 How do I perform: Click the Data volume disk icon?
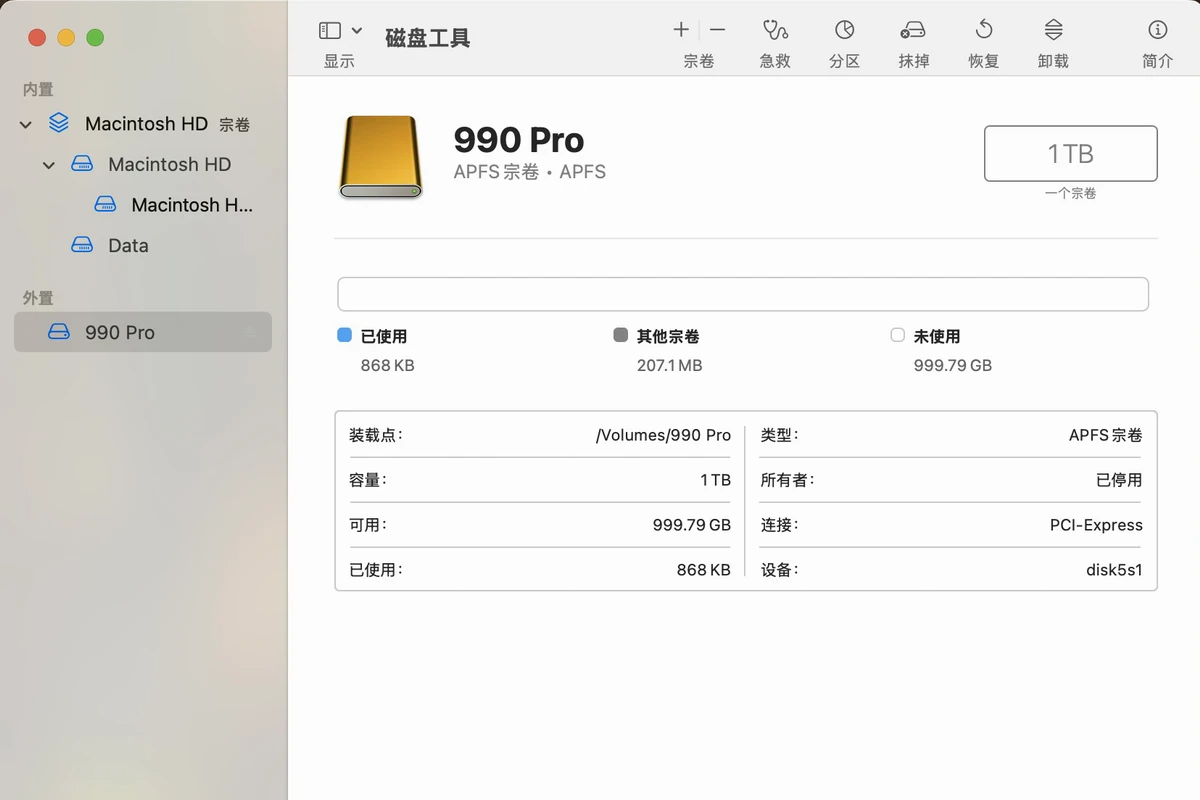(82, 246)
